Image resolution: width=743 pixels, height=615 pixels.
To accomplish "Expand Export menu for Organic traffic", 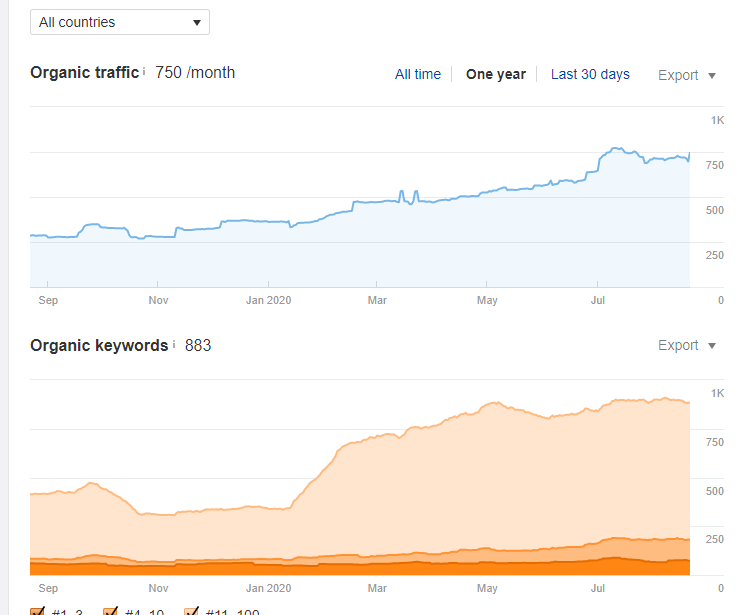I will click(x=687, y=75).
